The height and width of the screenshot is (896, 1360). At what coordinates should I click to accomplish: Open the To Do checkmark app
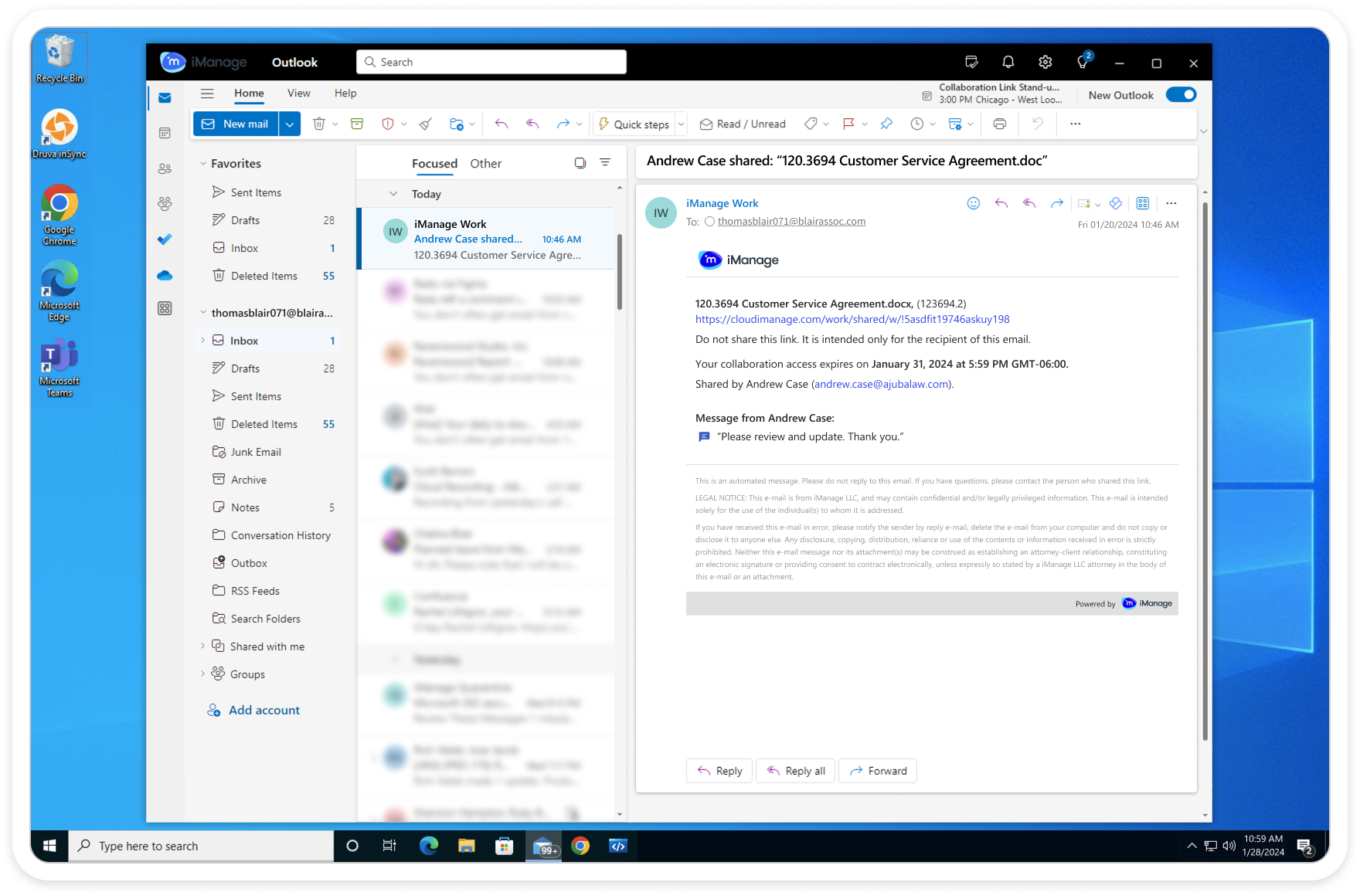tap(165, 239)
